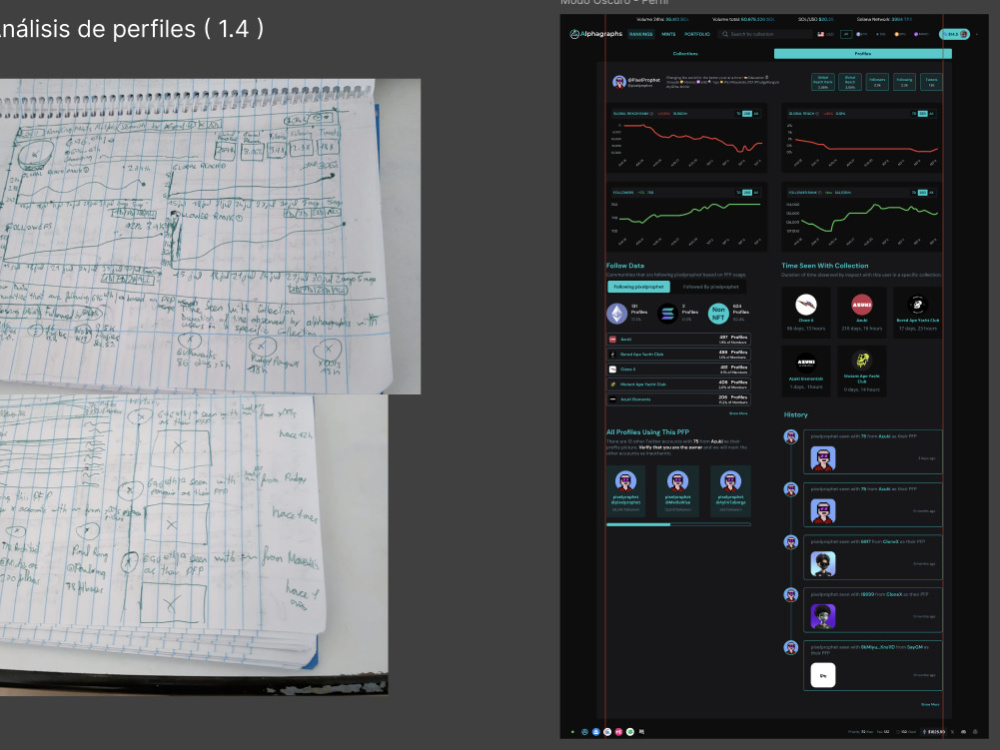Click the Clone X collection icon card
Image resolution: width=1000 pixels, height=750 pixels.
coord(806,311)
